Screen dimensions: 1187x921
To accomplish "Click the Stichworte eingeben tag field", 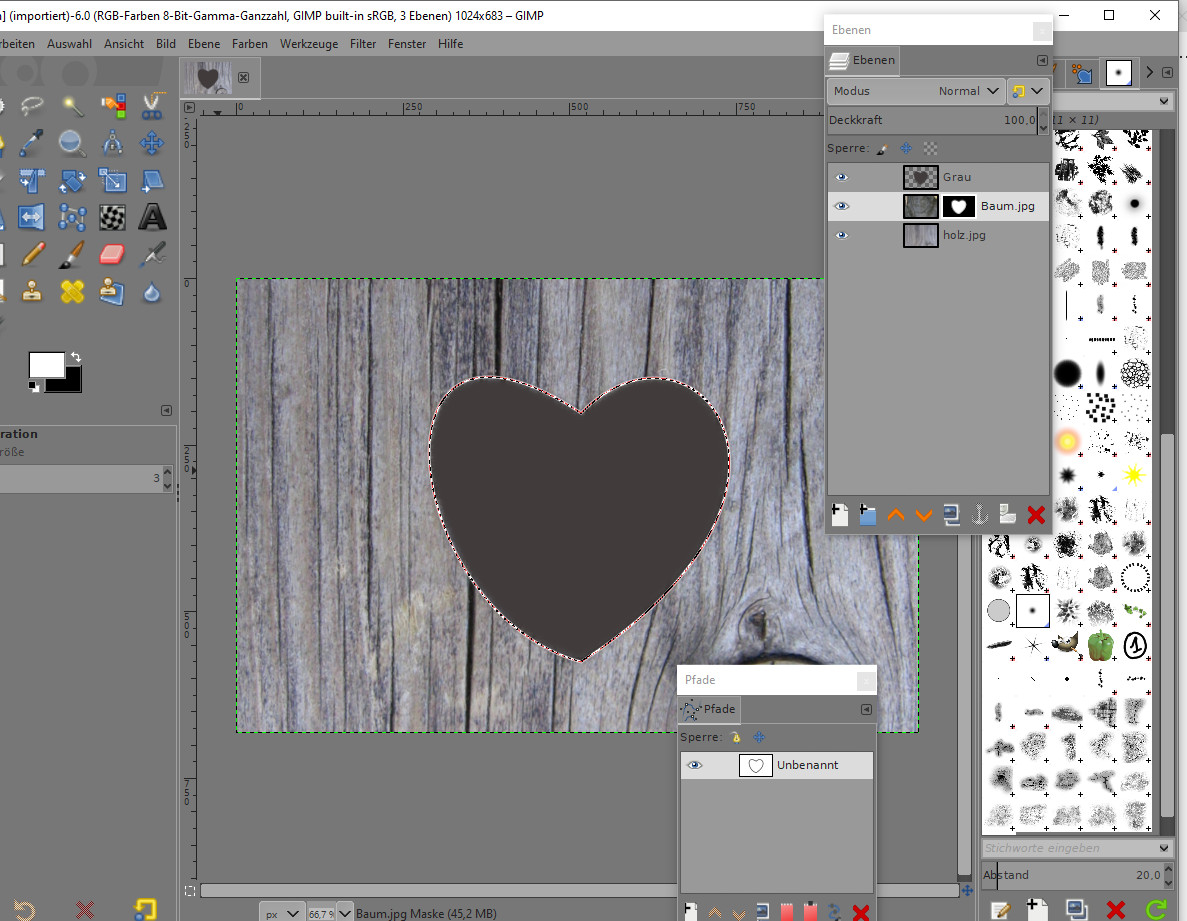I will tap(1070, 848).
